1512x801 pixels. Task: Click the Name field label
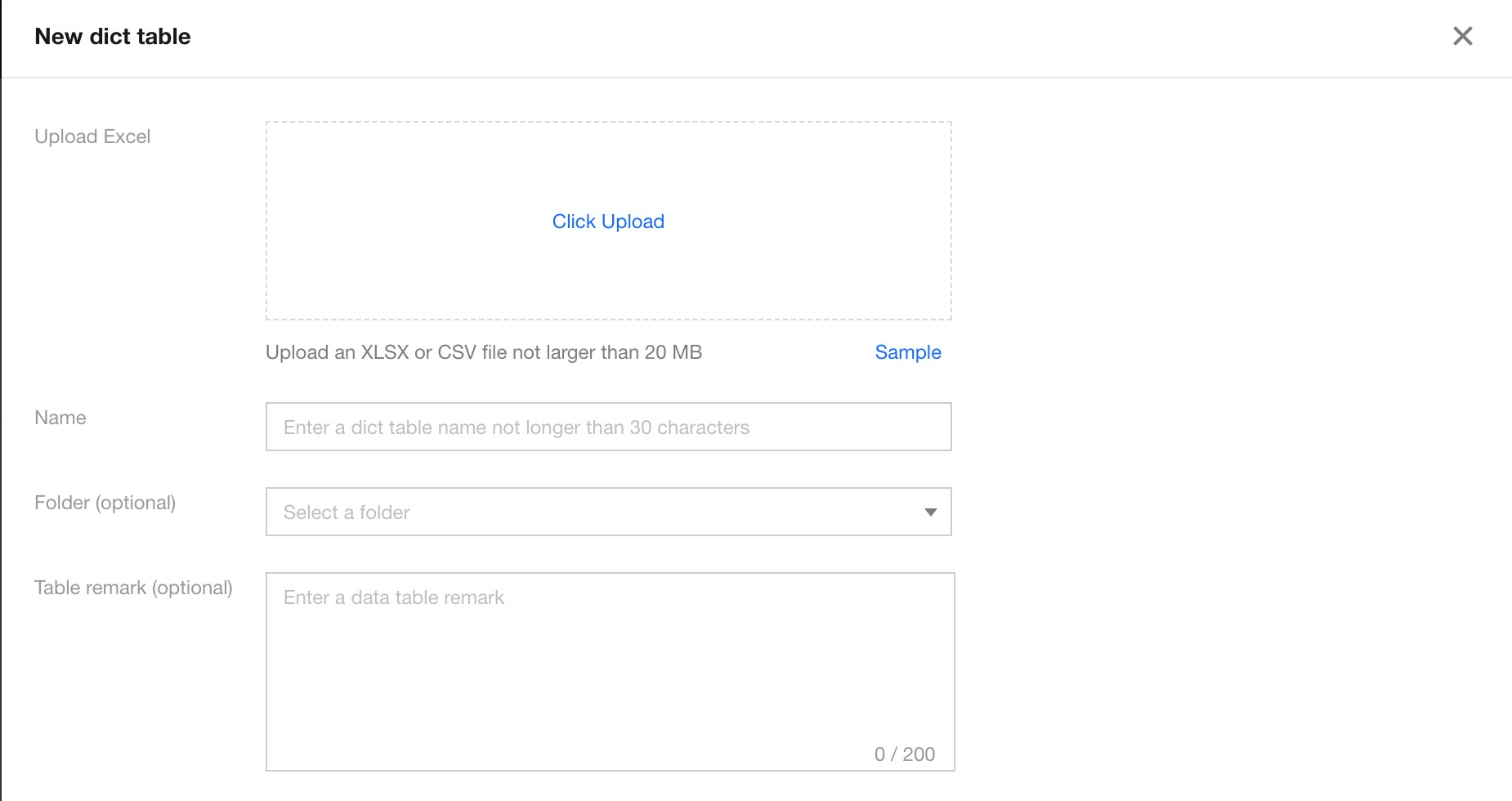point(60,418)
